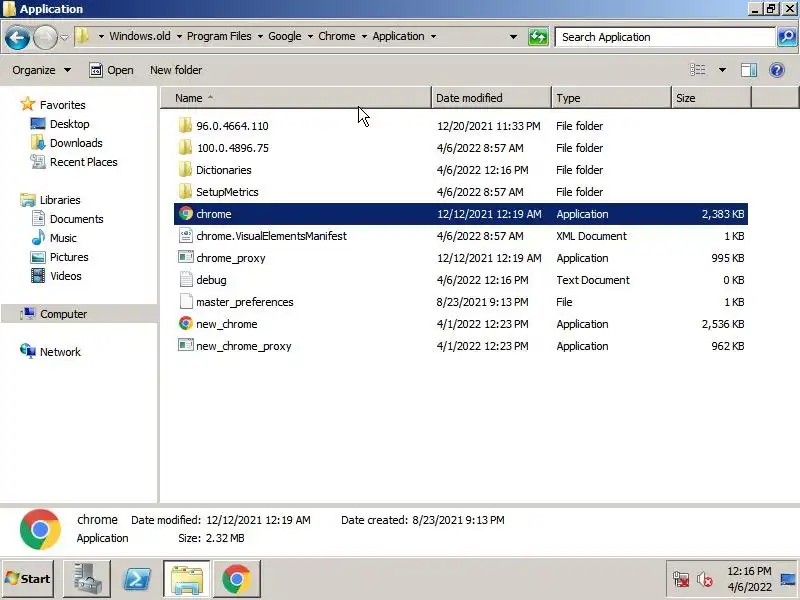Select the 100.0.4896.75 folder icon
This screenshot has width=800, height=600.
coord(185,147)
